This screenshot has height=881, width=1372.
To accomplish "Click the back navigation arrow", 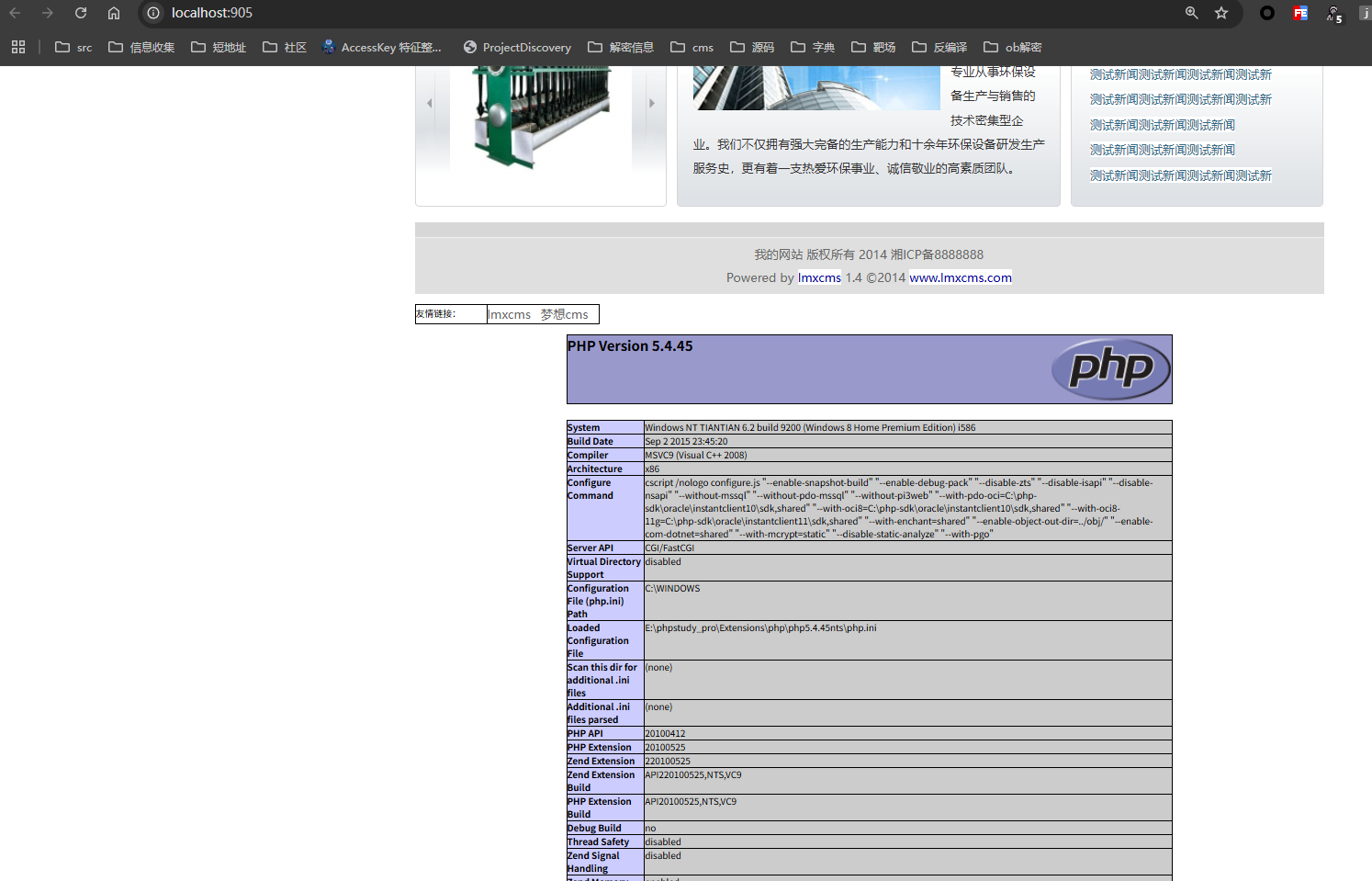I will [15, 13].
